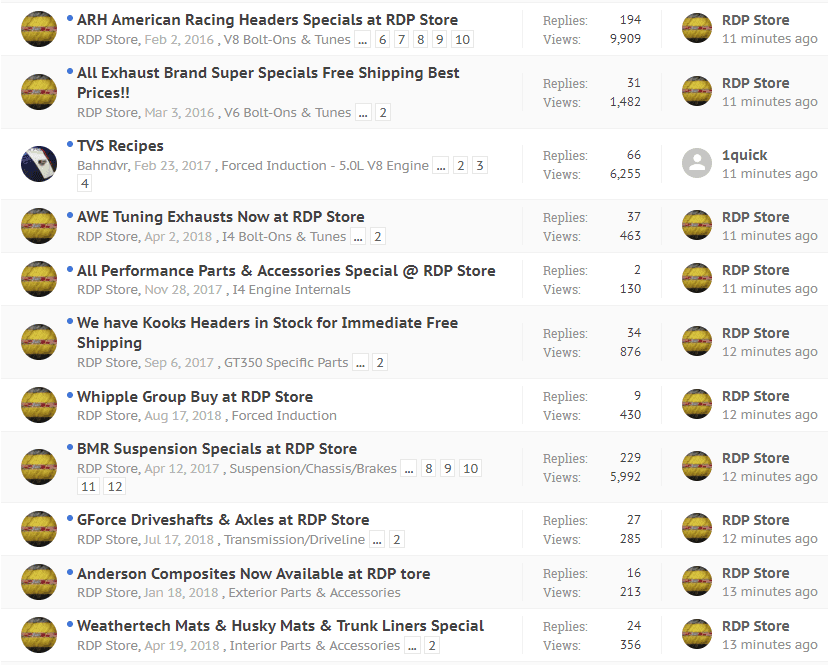Open the Forced Induction - 5.0L V8 Engine forum
Image resolution: width=828 pixels, height=665 pixels.
pos(325,166)
